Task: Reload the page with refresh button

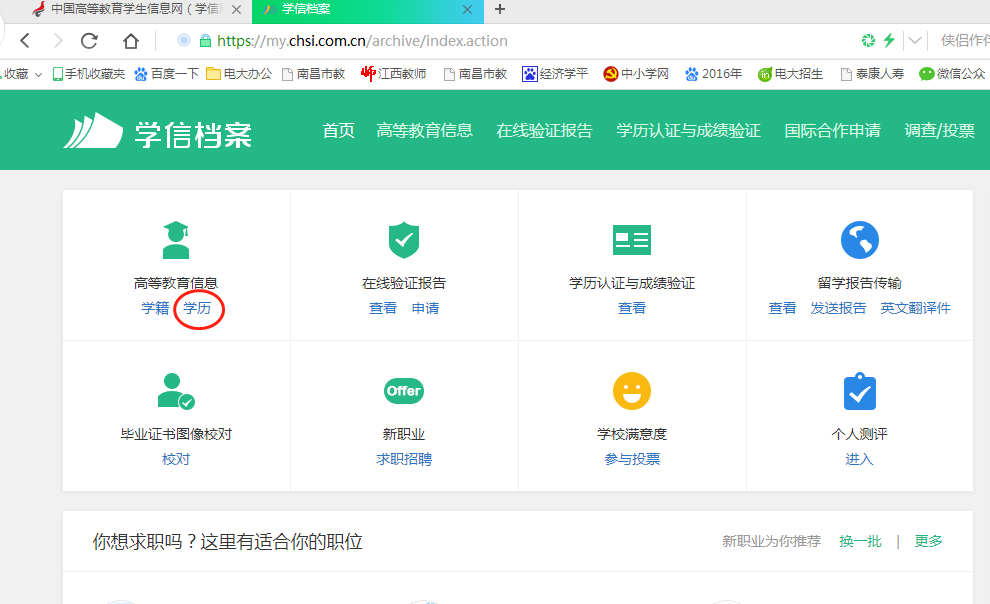Action: tap(90, 41)
